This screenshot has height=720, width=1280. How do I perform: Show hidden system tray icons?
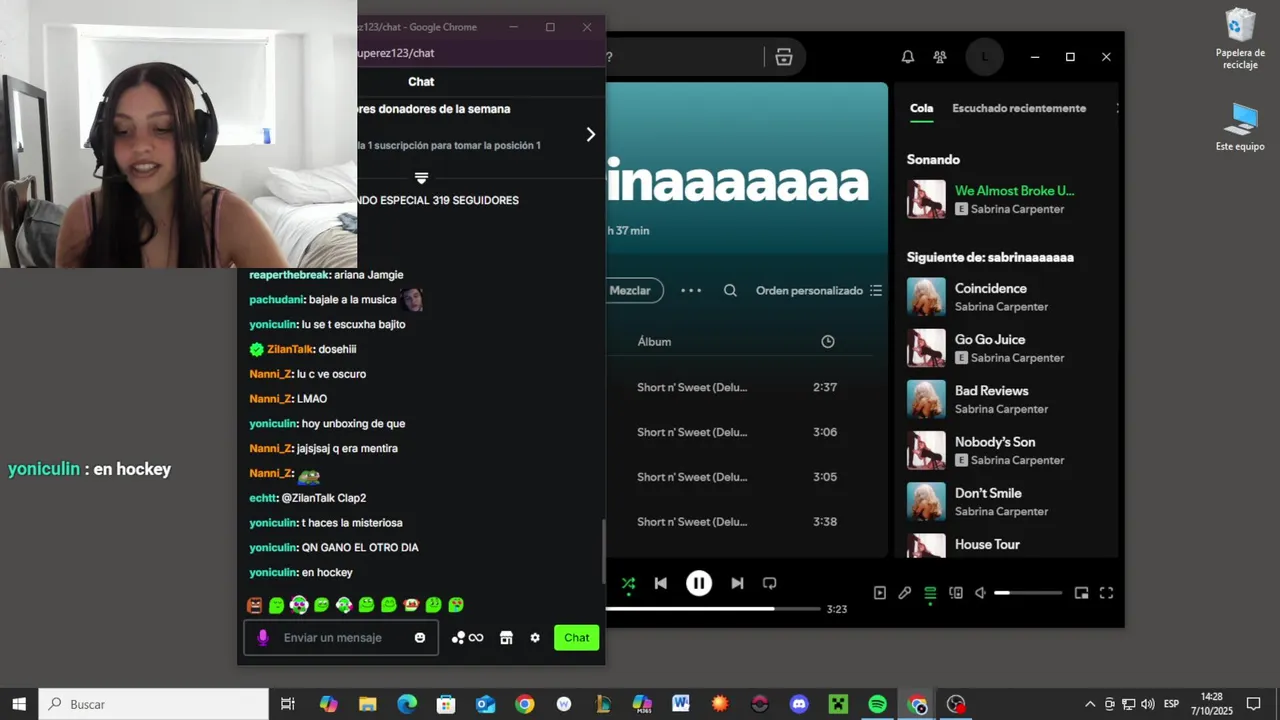coord(1090,704)
